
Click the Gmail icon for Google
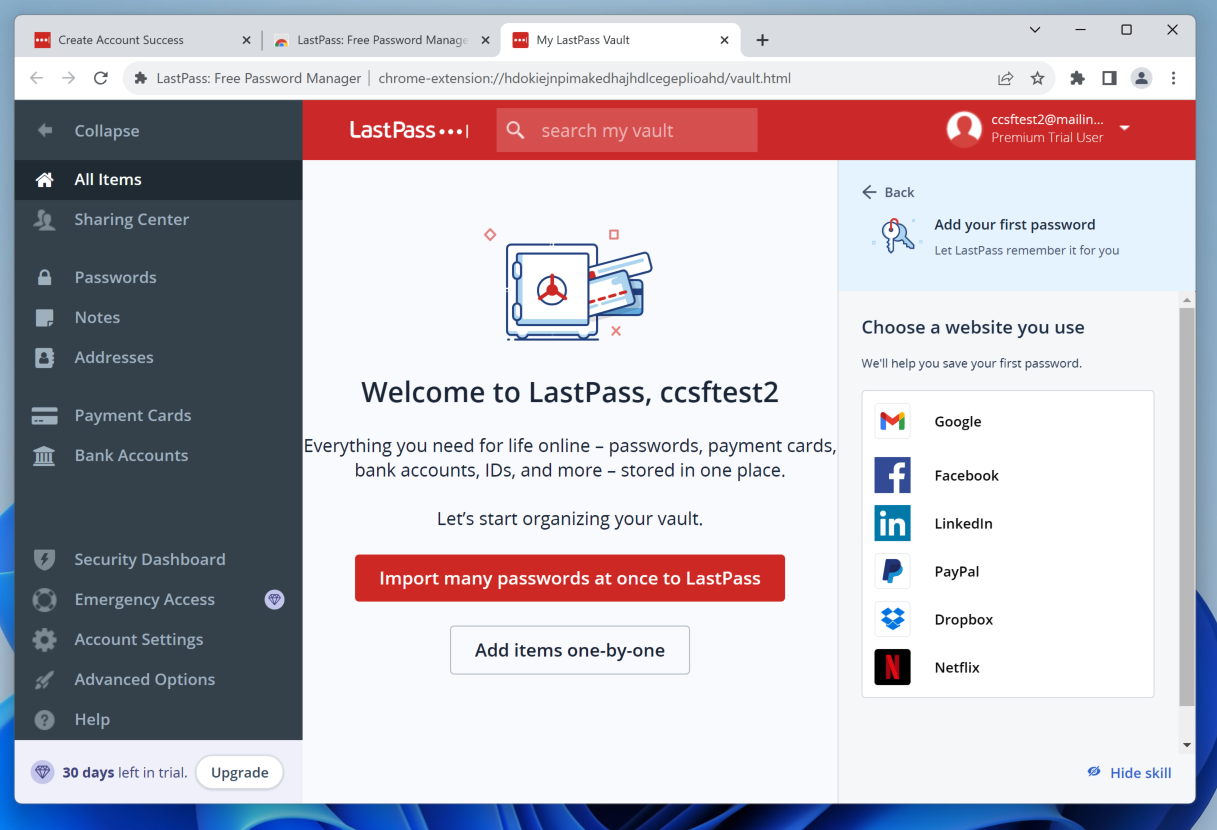tap(892, 421)
